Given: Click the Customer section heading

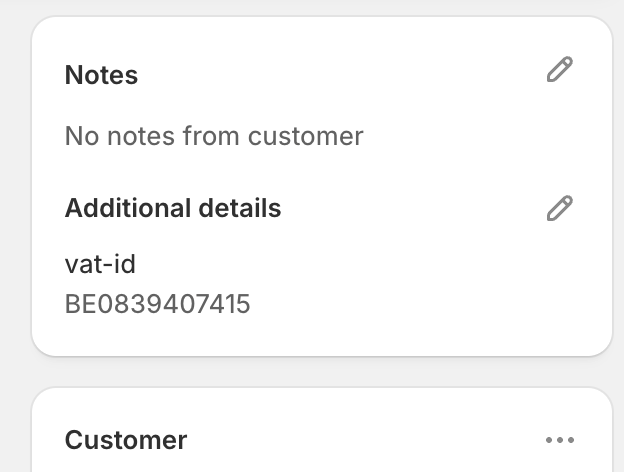Looking at the screenshot, I should click(125, 440).
